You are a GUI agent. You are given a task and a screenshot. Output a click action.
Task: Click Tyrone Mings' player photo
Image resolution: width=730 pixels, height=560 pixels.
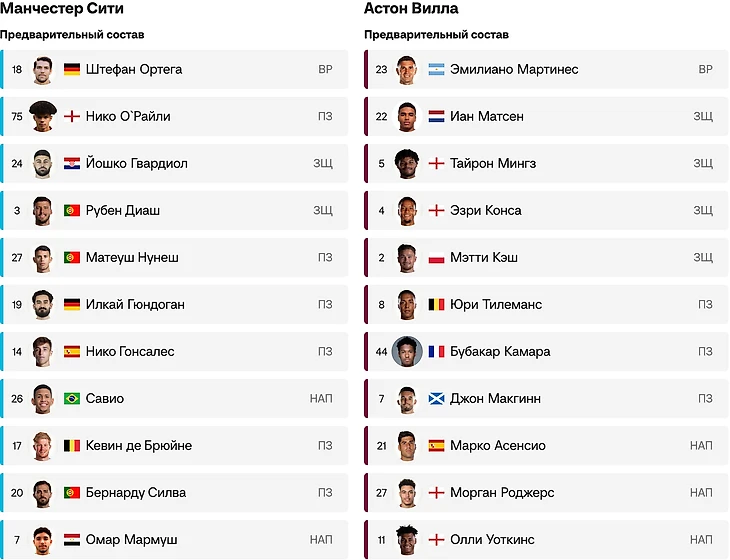click(406, 163)
